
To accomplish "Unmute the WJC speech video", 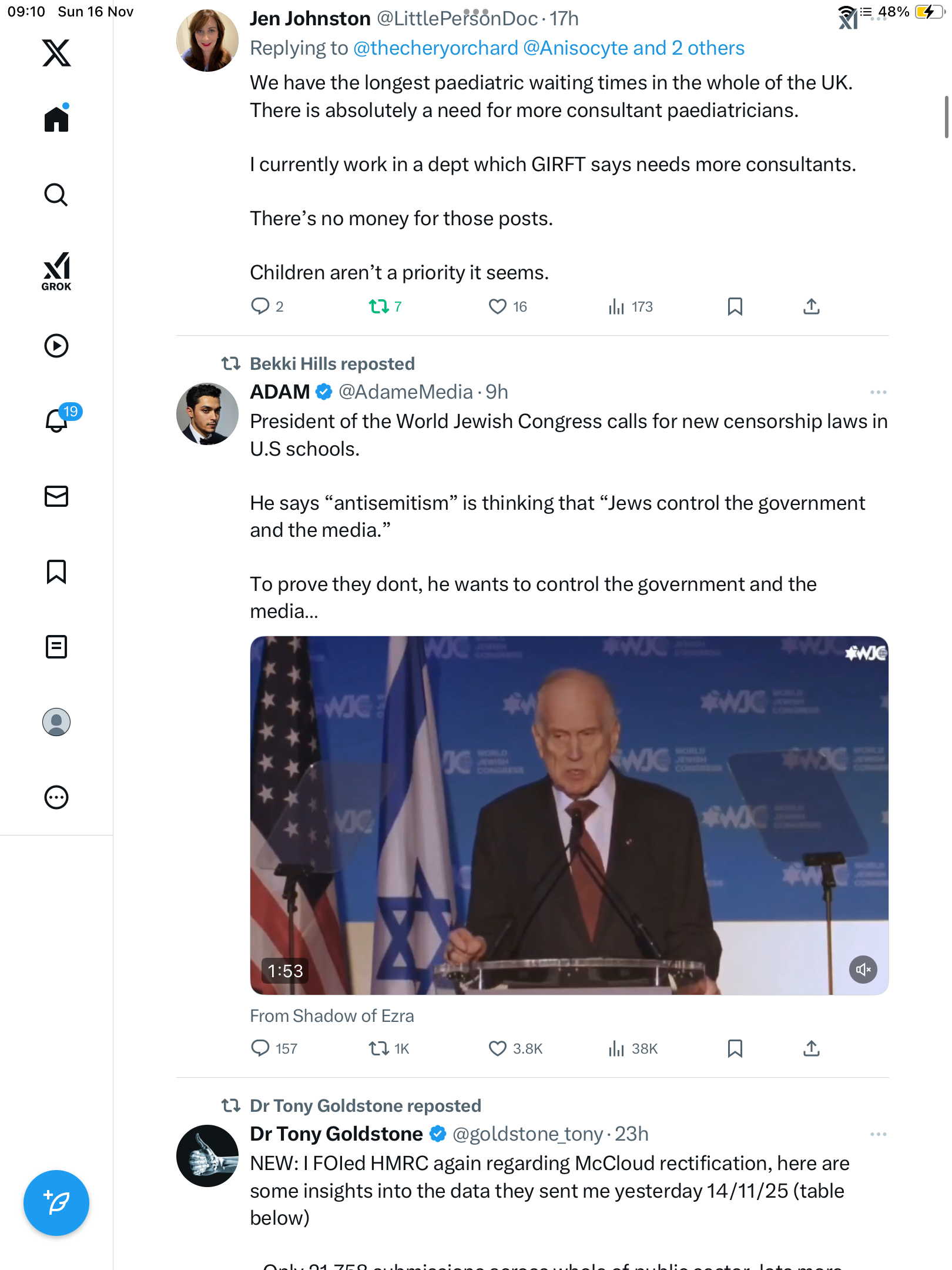I will (863, 970).
